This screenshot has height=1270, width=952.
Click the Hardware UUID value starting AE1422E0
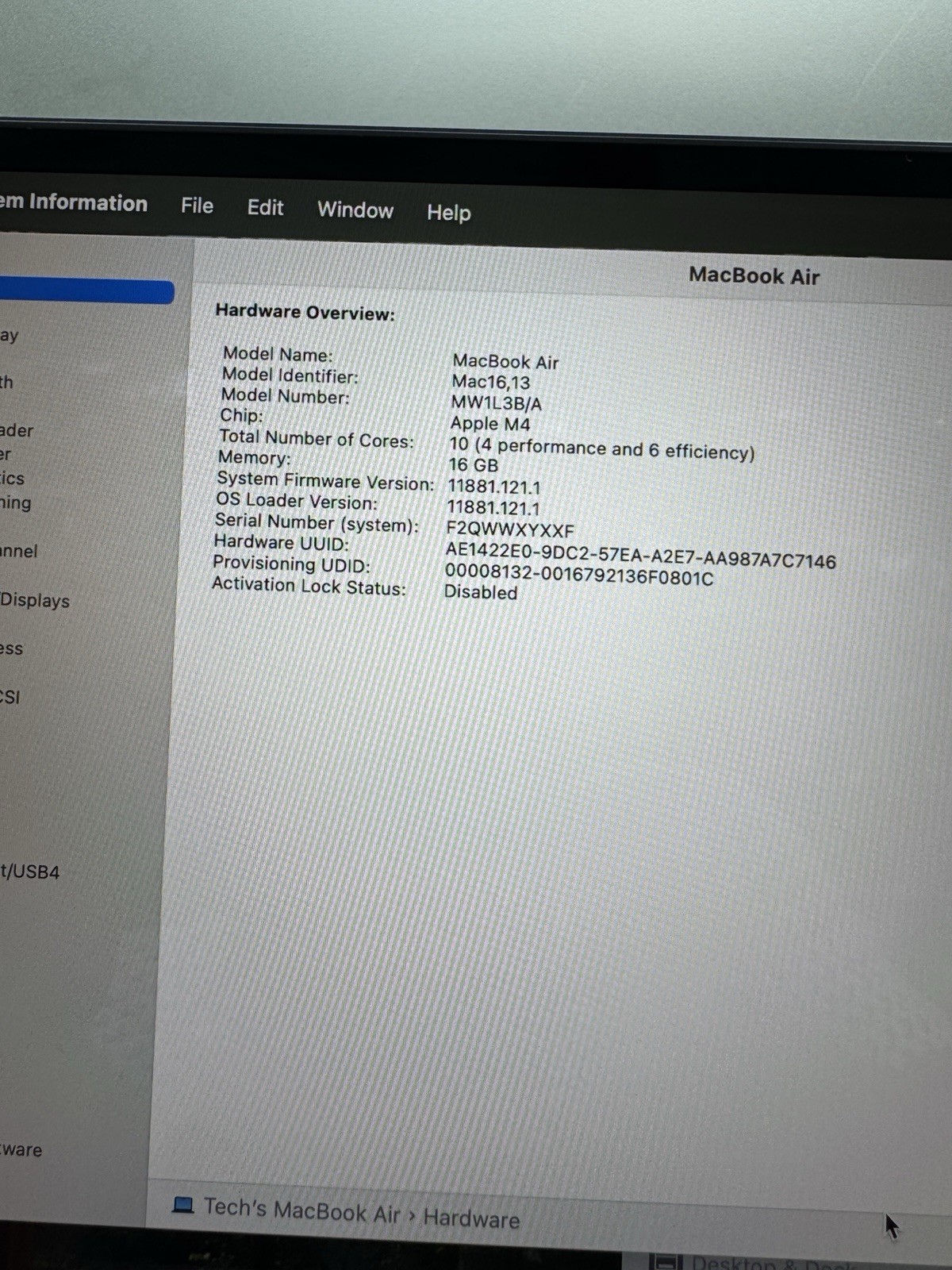pyautogui.click(x=641, y=555)
